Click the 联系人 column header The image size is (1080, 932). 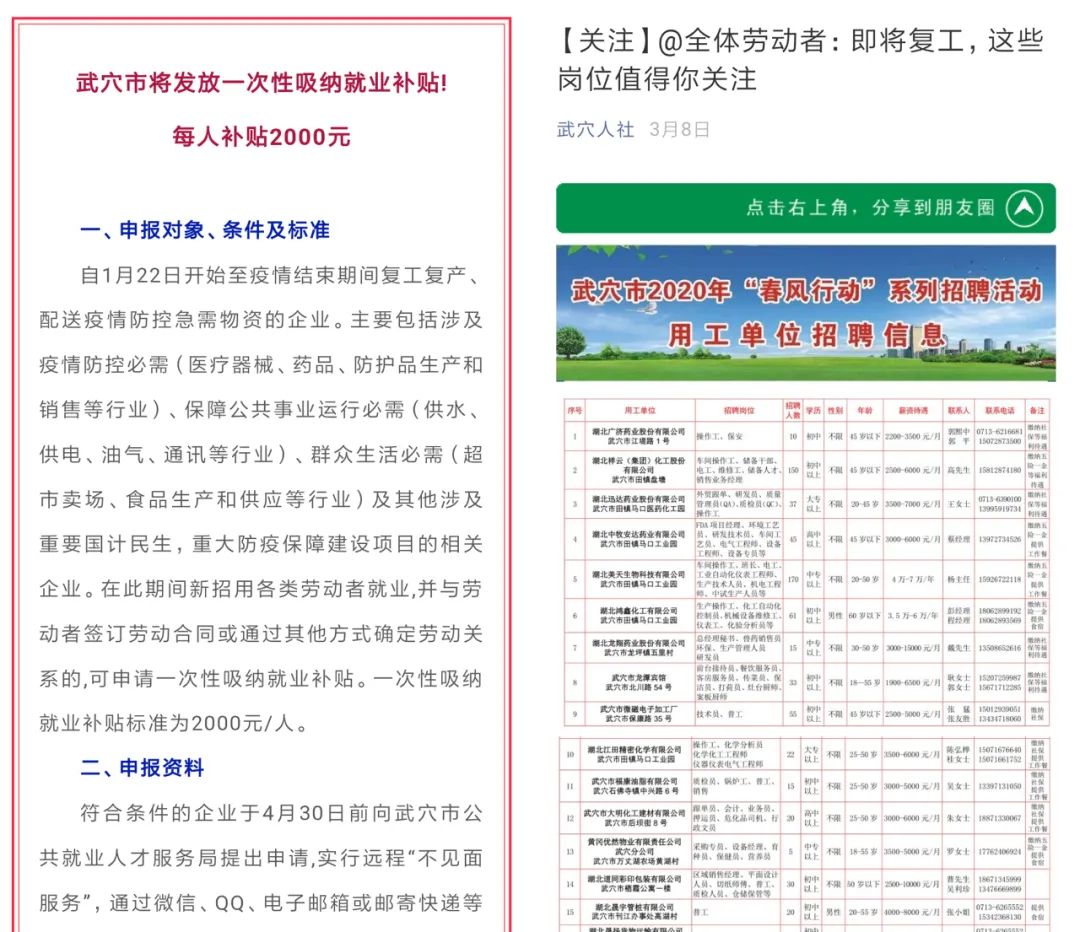point(958,411)
